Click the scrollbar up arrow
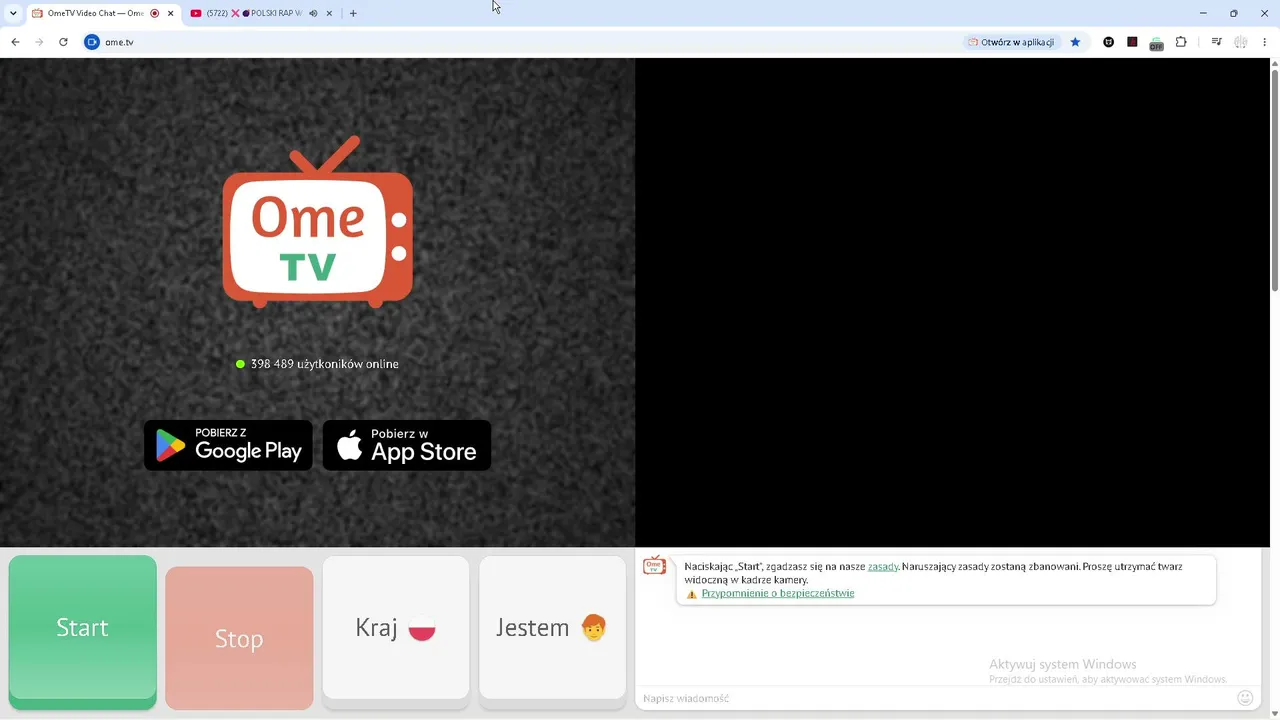 pos(1274,64)
